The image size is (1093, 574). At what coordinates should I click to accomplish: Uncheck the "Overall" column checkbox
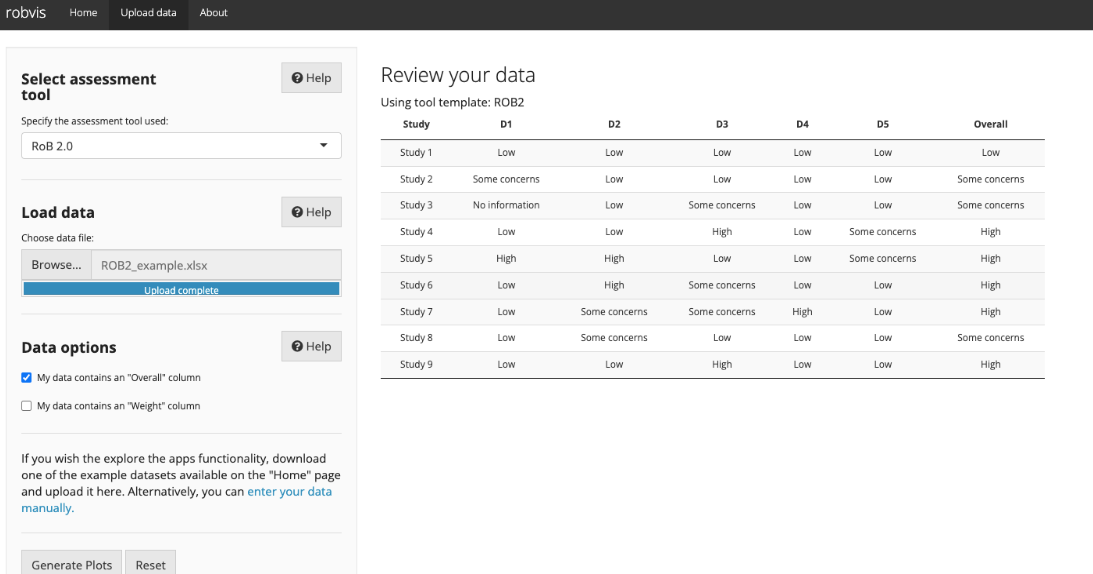click(26, 377)
